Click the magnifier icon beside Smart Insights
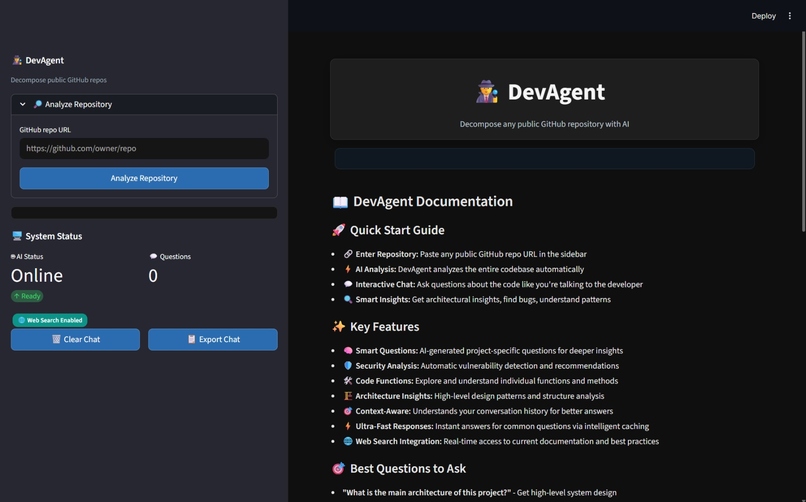Viewport: 806px width, 502px height. (348, 299)
